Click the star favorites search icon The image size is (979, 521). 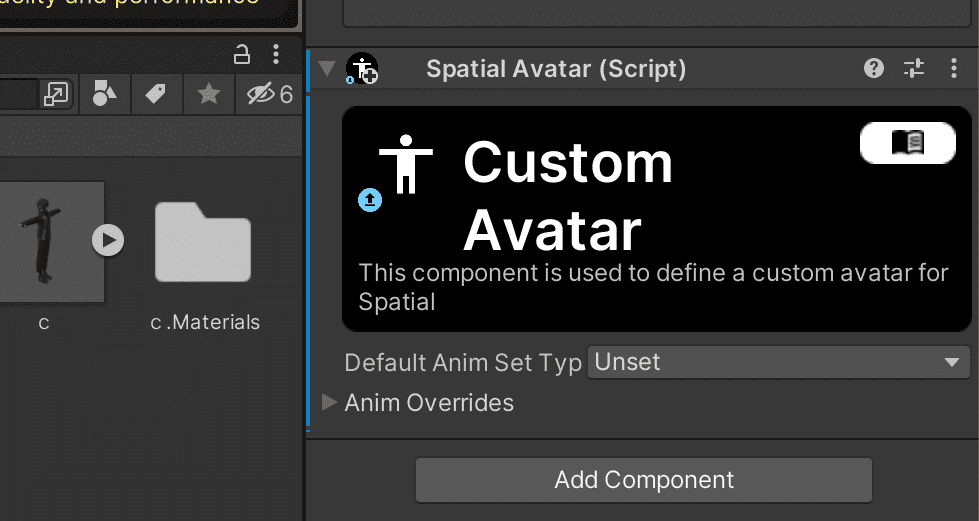point(209,95)
